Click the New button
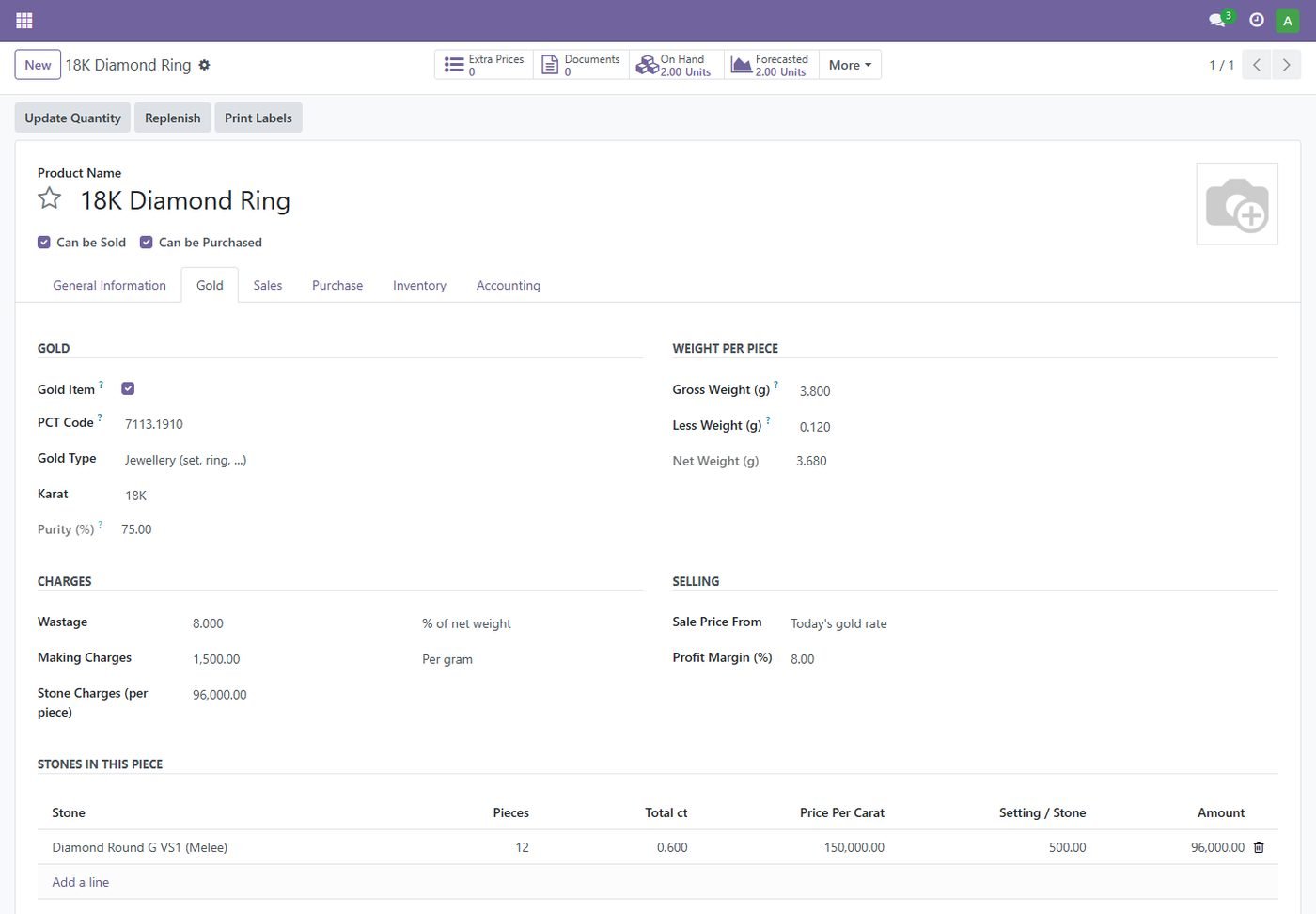Viewport: 1316px width, 914px height. [x=38, y=65]
